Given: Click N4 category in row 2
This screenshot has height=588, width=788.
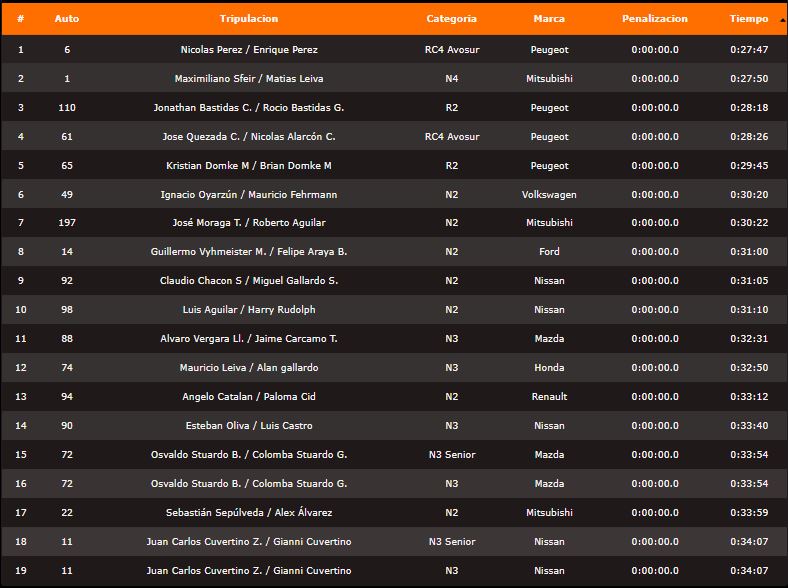Looking at the screenshot, I should point(451,78).
